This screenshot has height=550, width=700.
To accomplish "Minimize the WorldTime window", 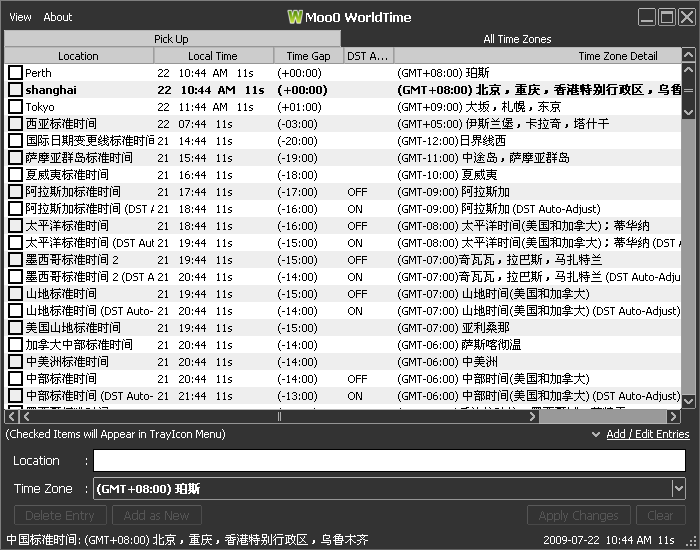I will click(646, 17).
